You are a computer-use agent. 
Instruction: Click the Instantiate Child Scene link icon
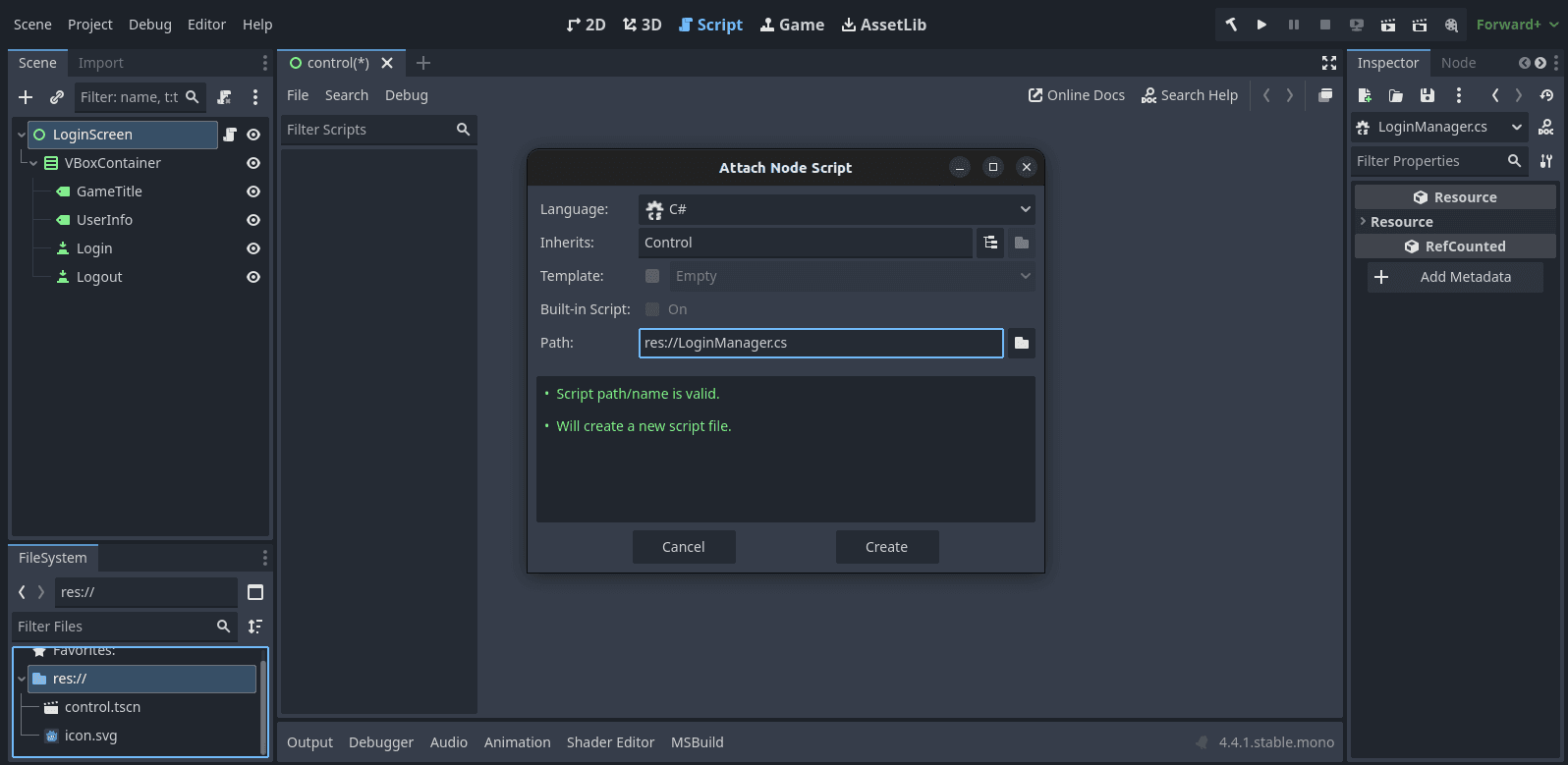[57, 97]
